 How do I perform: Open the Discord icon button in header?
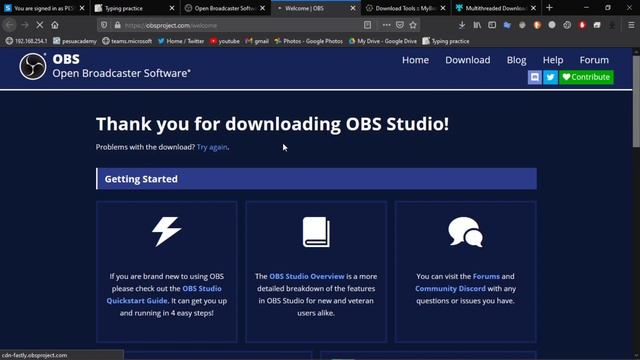tap(534, 77)
